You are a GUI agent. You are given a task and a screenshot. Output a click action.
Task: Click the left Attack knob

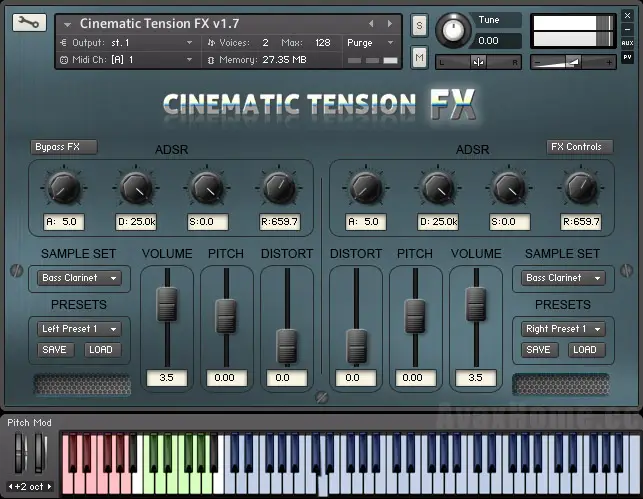pos(64,188)
